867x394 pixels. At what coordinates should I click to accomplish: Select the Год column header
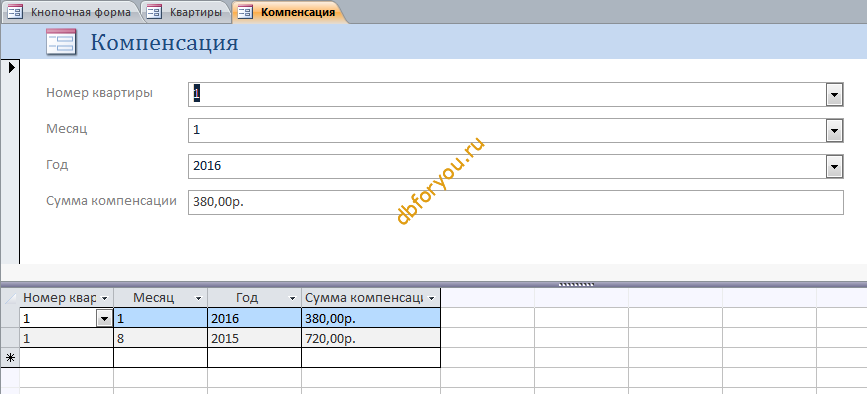255,298
